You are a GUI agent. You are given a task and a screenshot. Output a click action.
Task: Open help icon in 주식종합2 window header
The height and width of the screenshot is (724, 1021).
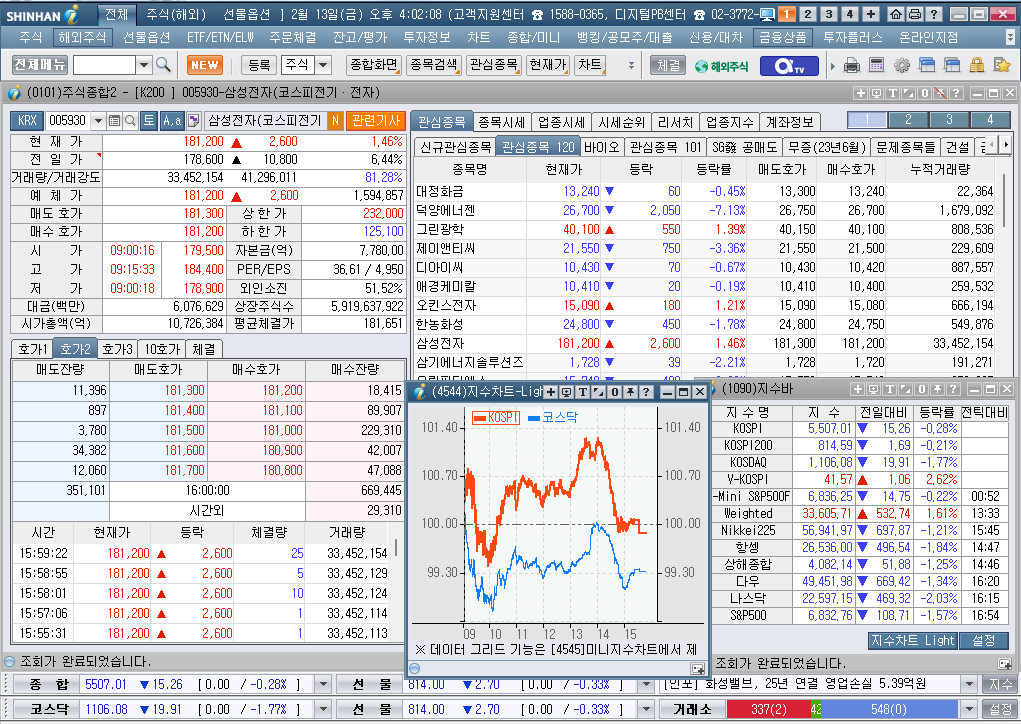click(x=956, y=93)
